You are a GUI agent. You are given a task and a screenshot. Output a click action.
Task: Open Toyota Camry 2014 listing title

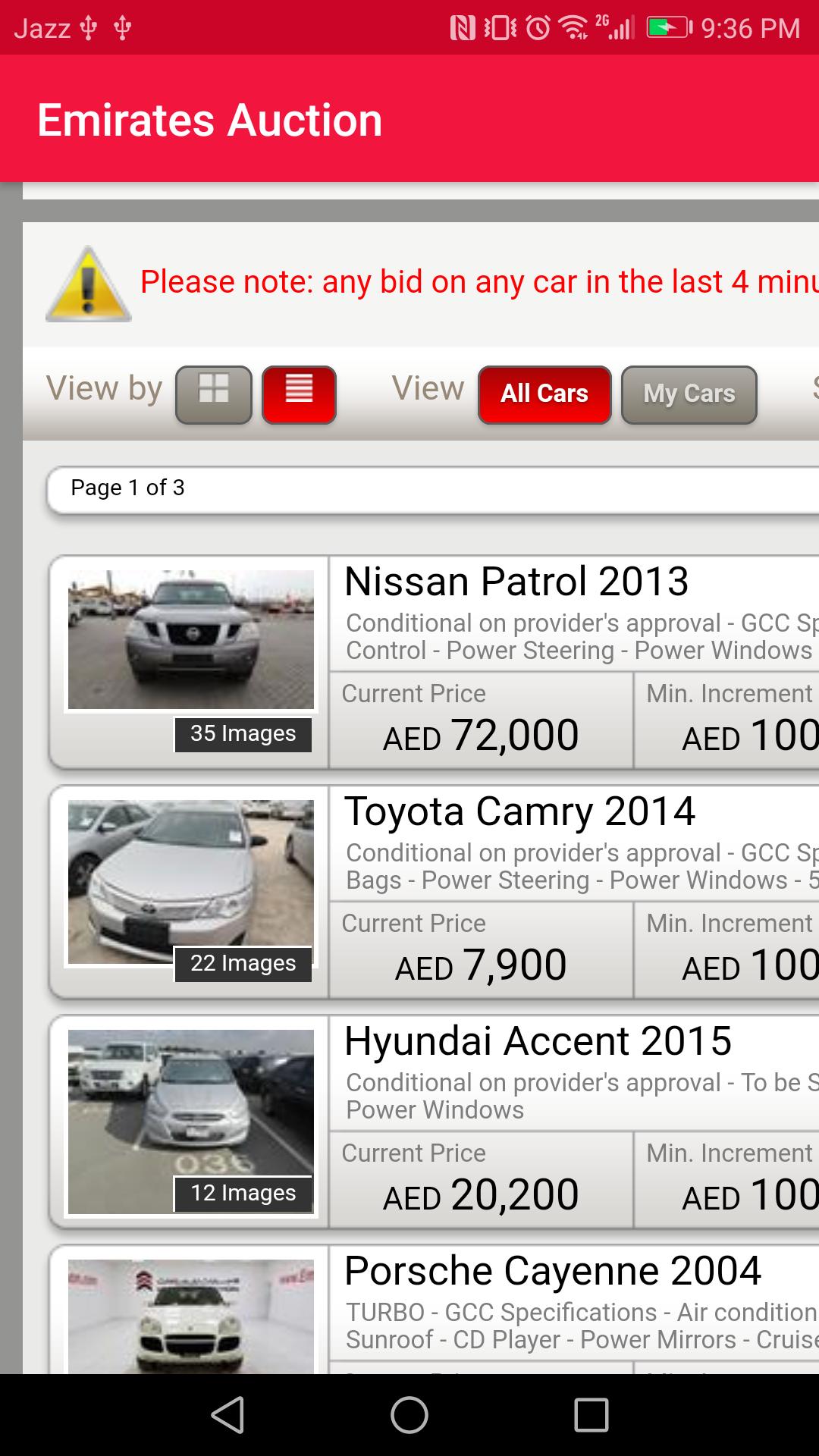[x=520, y=811]
